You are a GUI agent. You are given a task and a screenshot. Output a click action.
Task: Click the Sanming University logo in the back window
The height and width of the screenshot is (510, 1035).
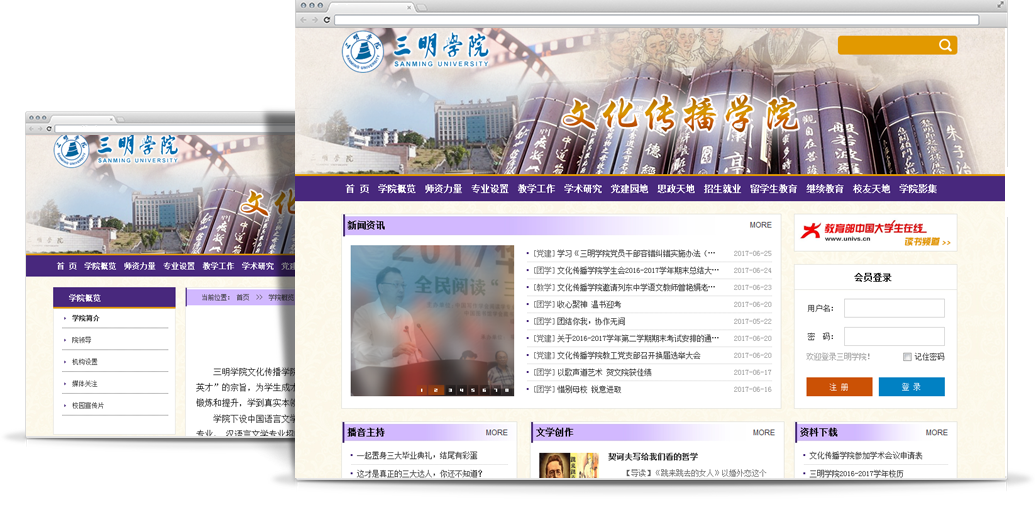point(117,150)
